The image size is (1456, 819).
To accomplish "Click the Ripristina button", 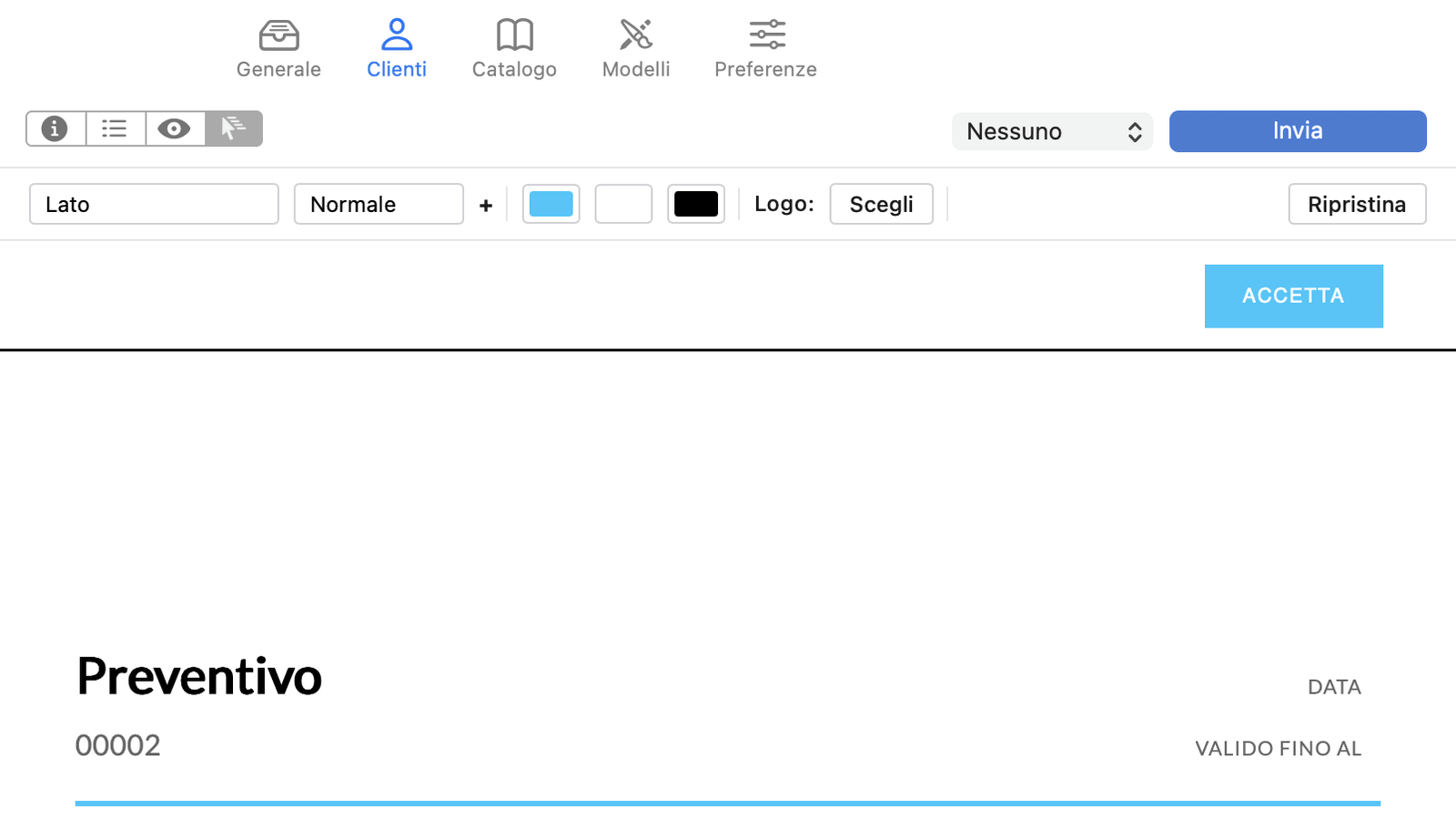I will tap(1356, 204).
